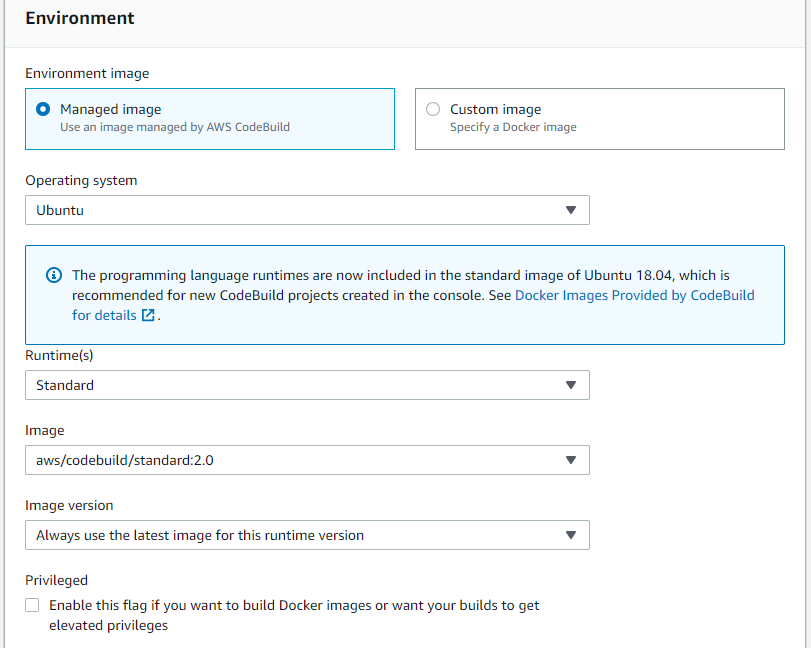Open the 'Always use the latest image' dropdown

[x=307, y=535]
